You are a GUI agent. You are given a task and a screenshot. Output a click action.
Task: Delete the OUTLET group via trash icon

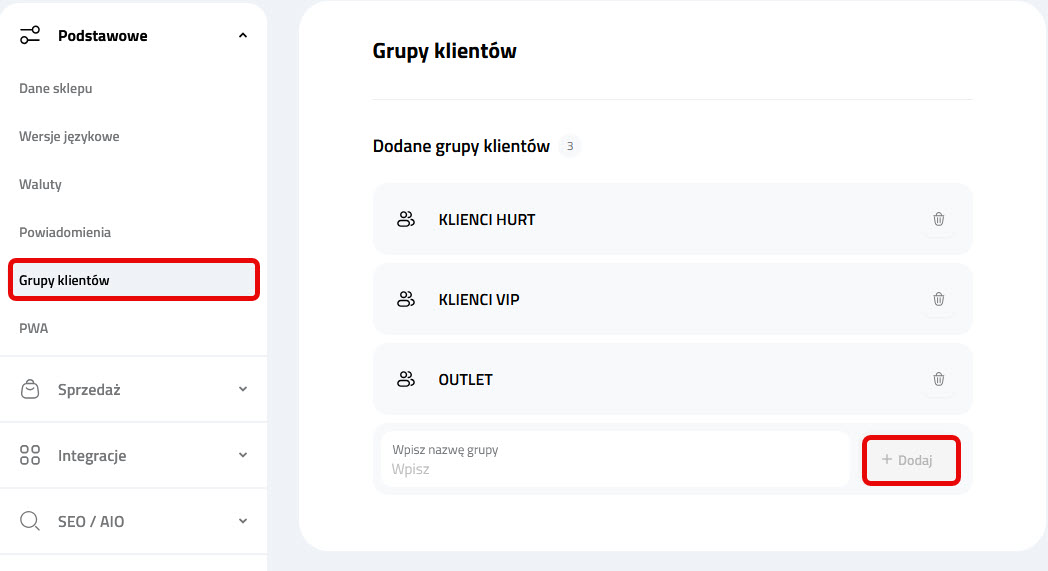pyautogui.click(x=938, y=379)
